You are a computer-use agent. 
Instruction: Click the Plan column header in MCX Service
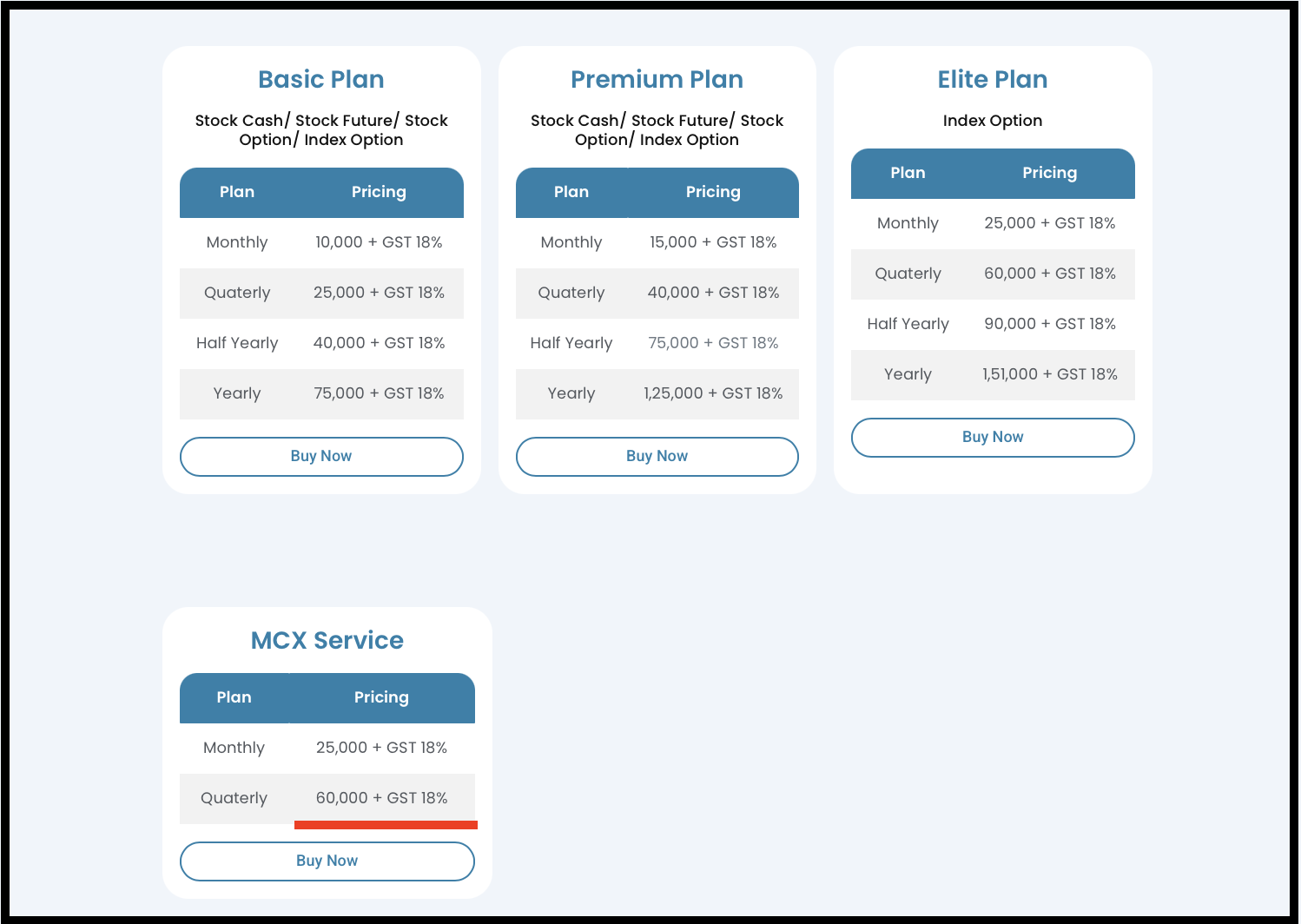234,697
